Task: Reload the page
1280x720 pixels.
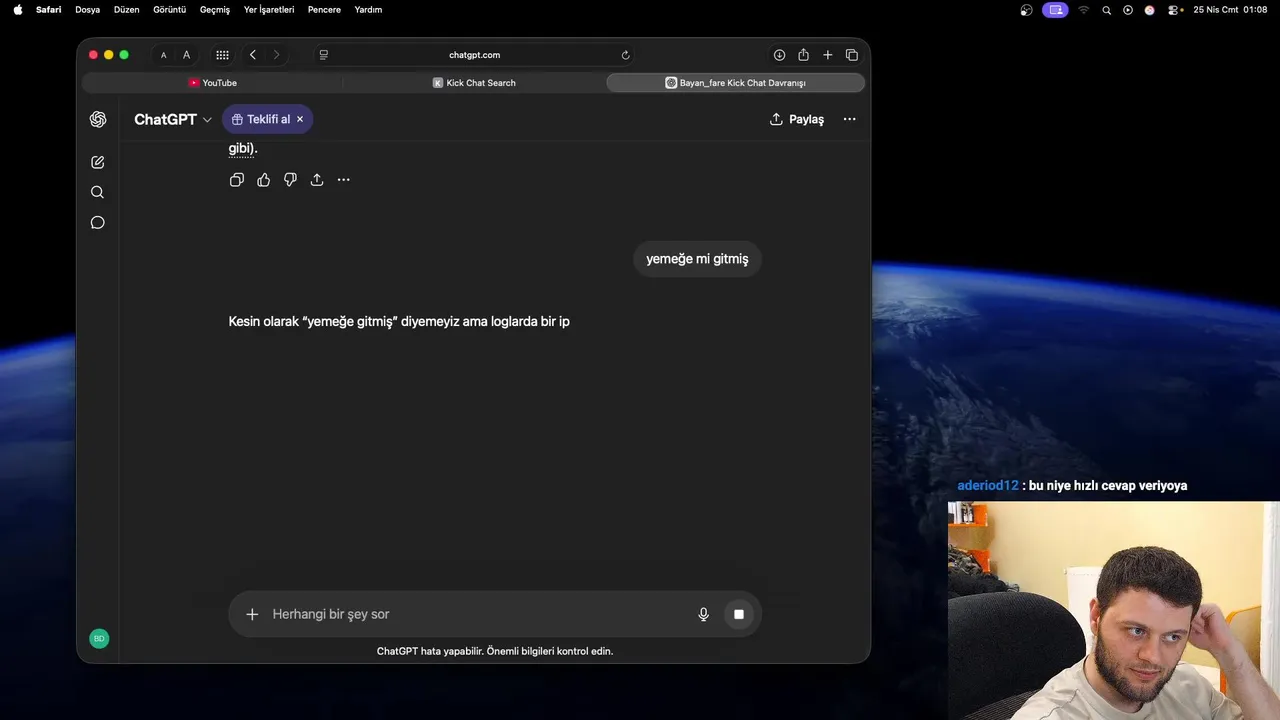Action: [626, 55]
